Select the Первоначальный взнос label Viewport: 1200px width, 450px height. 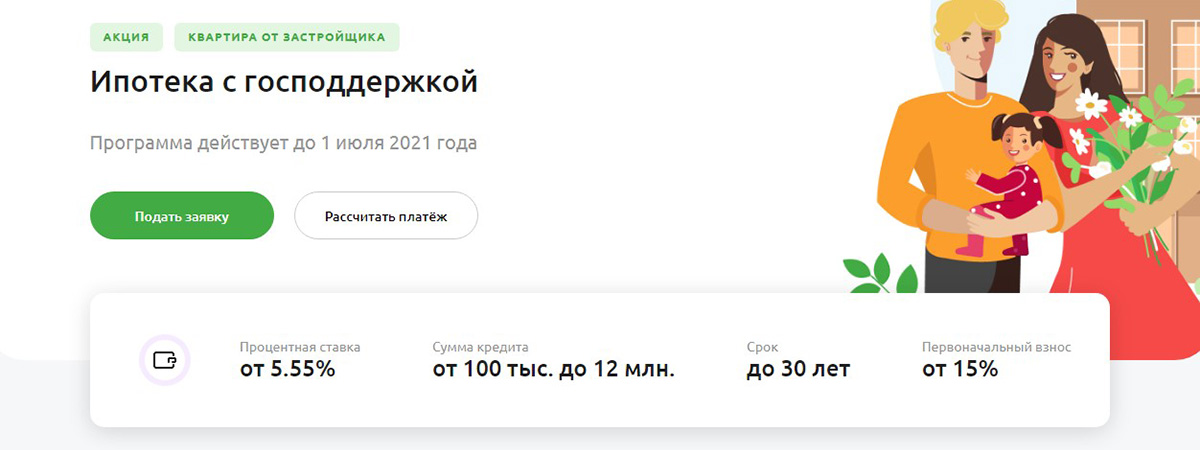996,347
